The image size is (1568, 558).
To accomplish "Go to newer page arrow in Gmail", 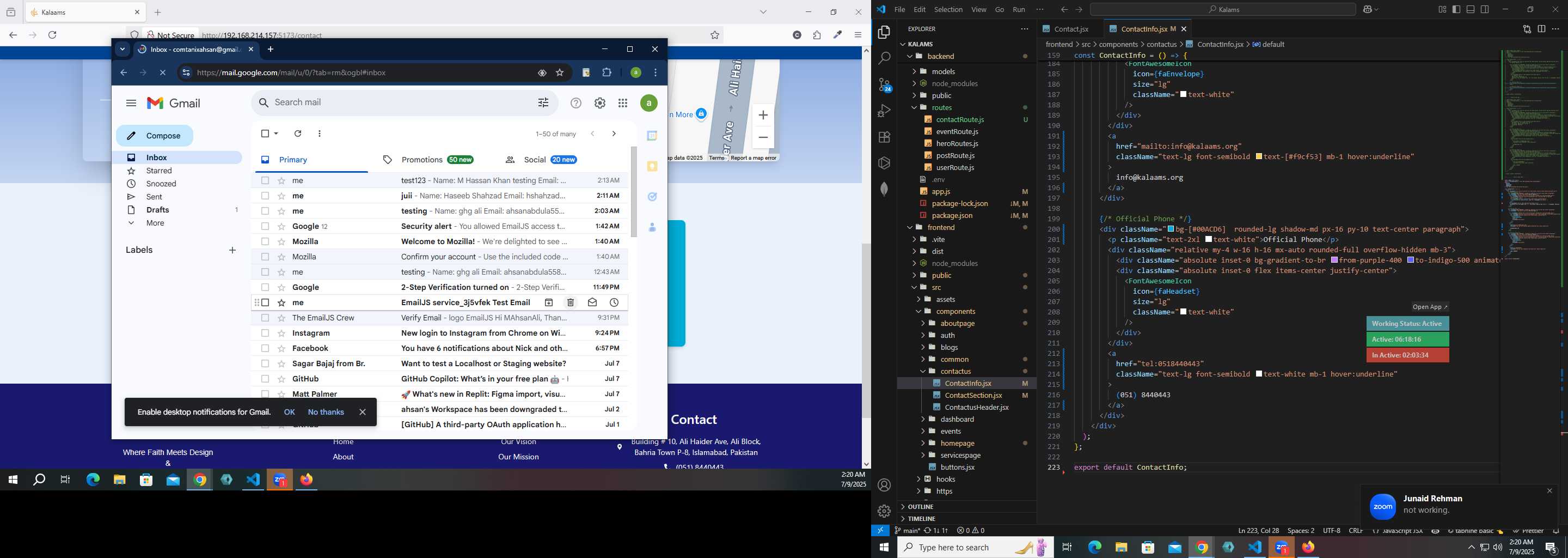I will pos(592,134).
